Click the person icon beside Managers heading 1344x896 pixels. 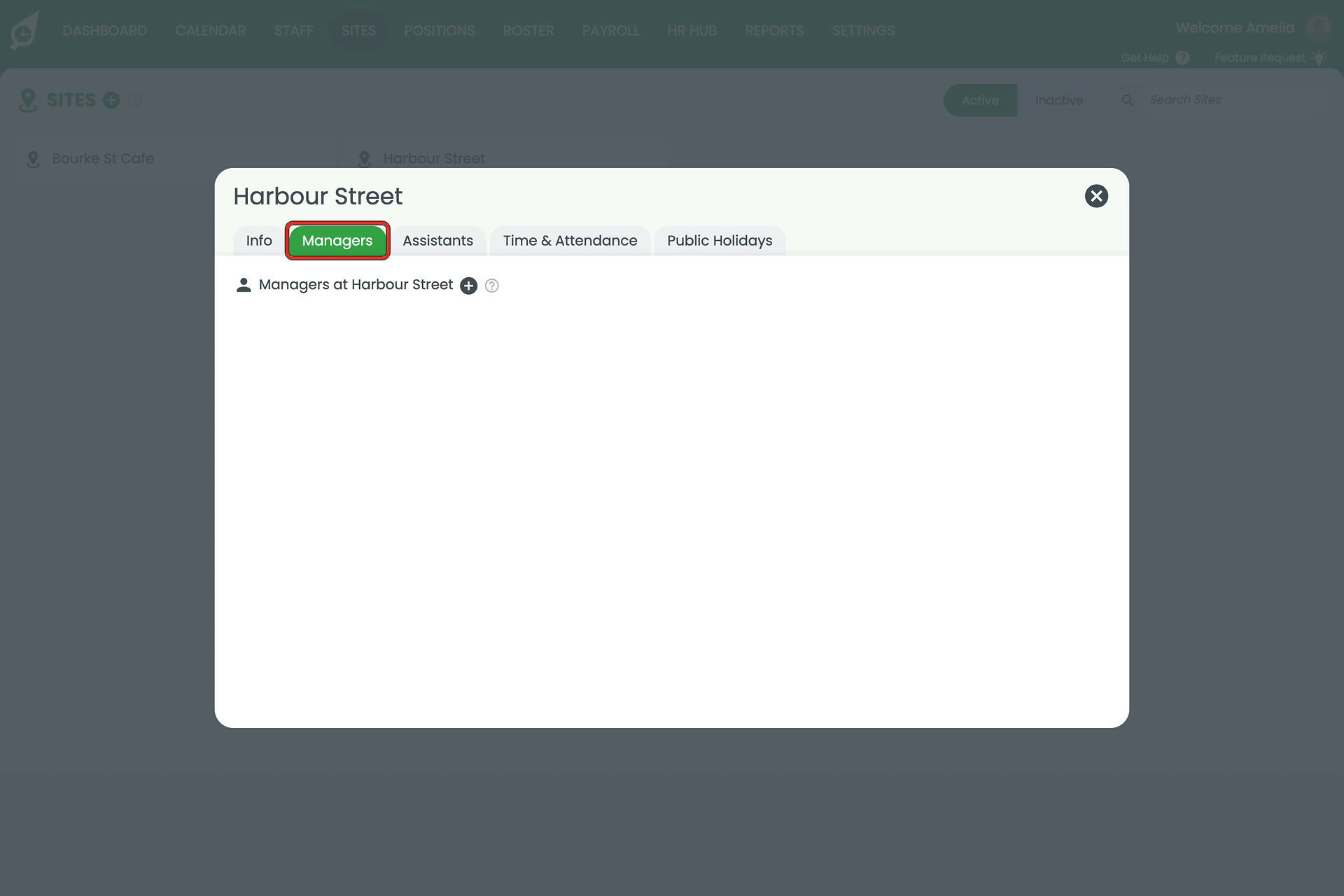(x=244, y=285)
